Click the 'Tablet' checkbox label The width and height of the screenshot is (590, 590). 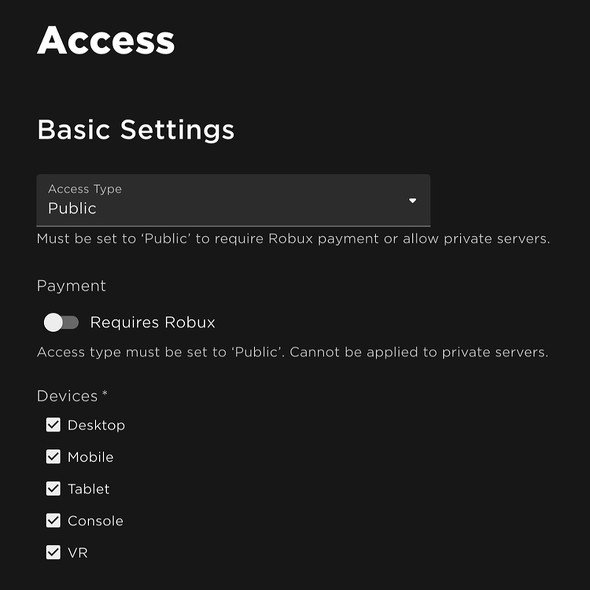coord(88,489)
